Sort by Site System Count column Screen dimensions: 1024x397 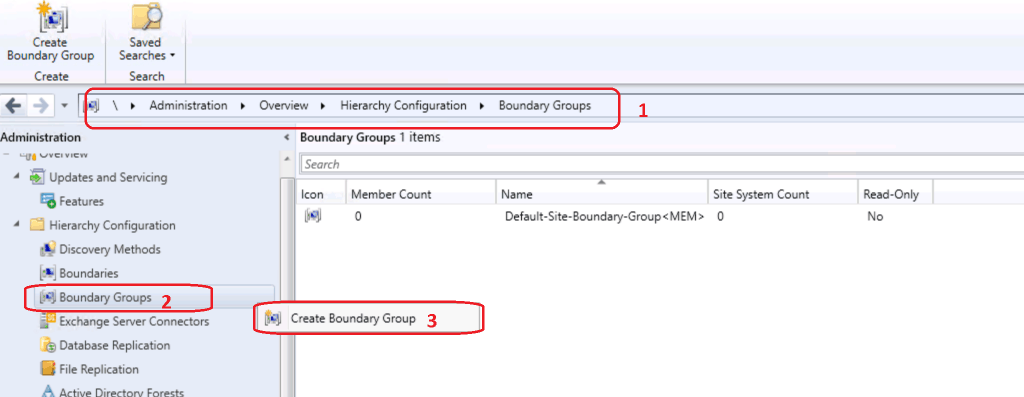tap(782, 194)
